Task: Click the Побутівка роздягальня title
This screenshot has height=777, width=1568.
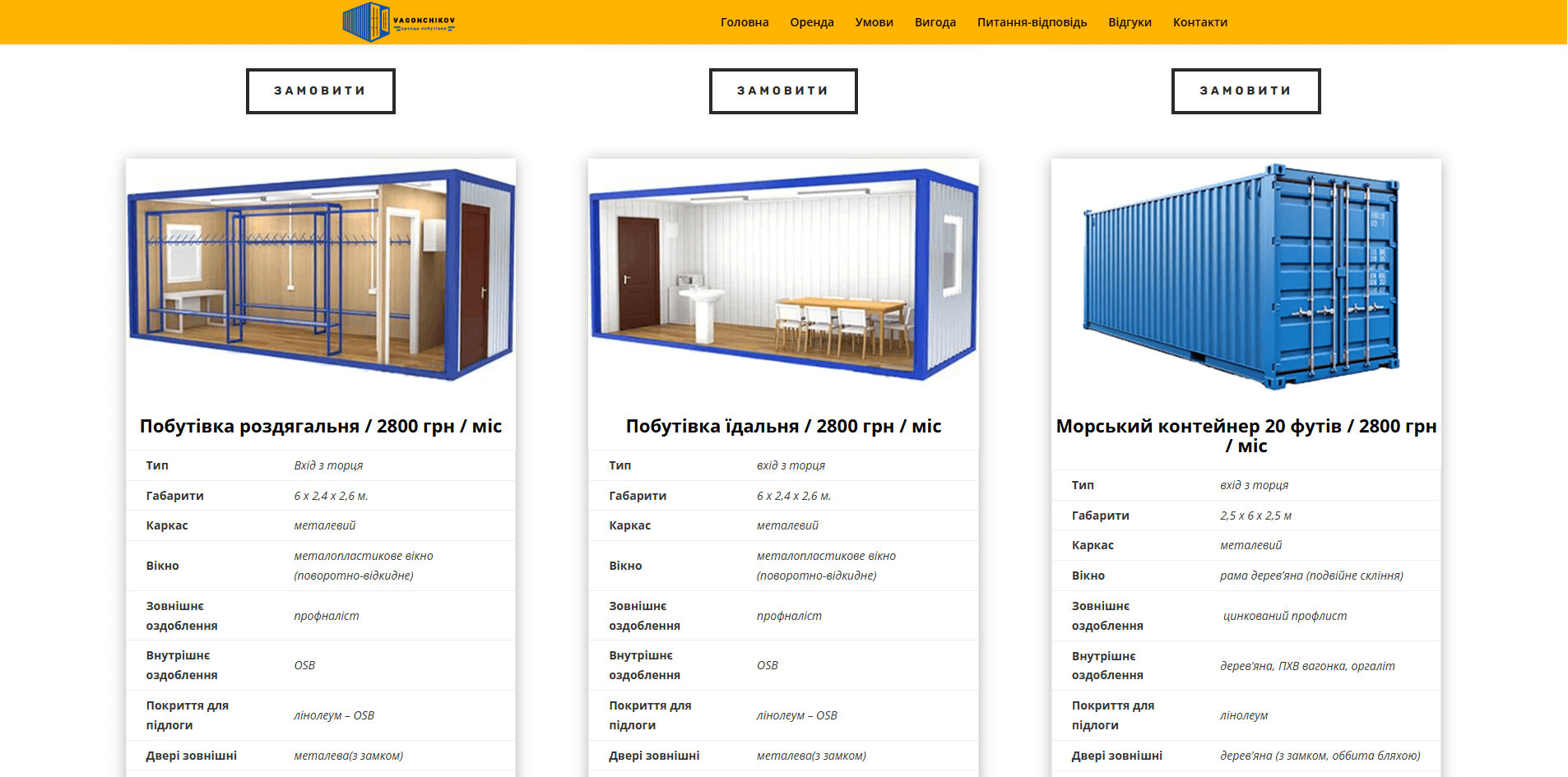Action: click(x=321, y=426)
